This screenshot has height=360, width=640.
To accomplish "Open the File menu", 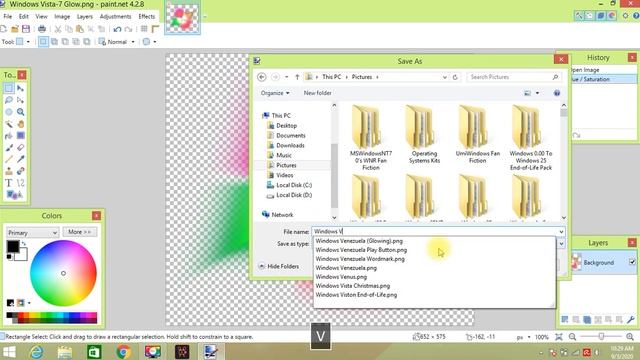I will (x=8, y=16).
